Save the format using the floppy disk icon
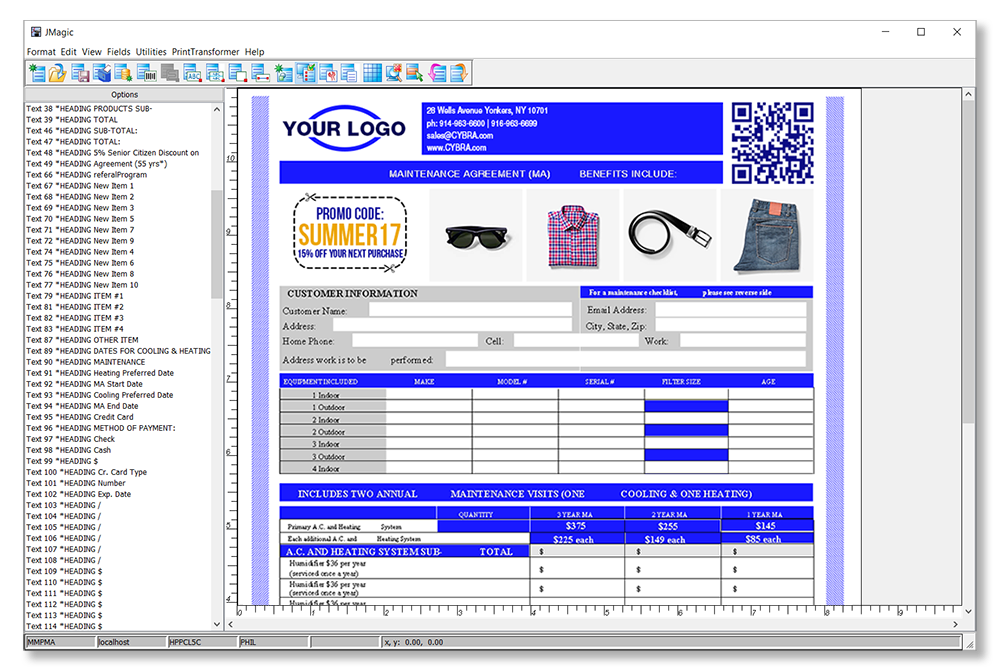The height and width of the screenshot is (670, 1000). [x=80, y=74]
